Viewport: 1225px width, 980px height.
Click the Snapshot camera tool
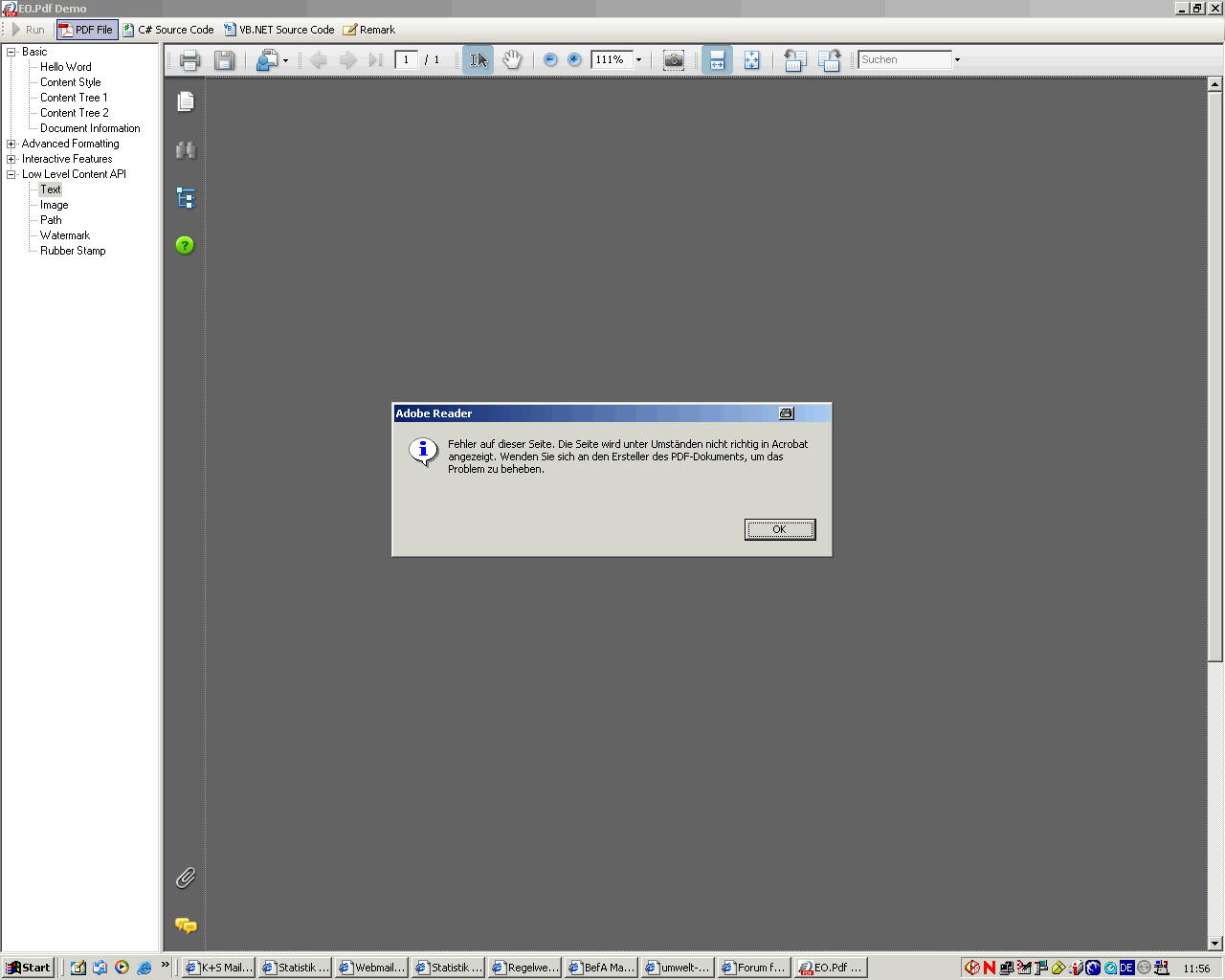pos(674,60)
